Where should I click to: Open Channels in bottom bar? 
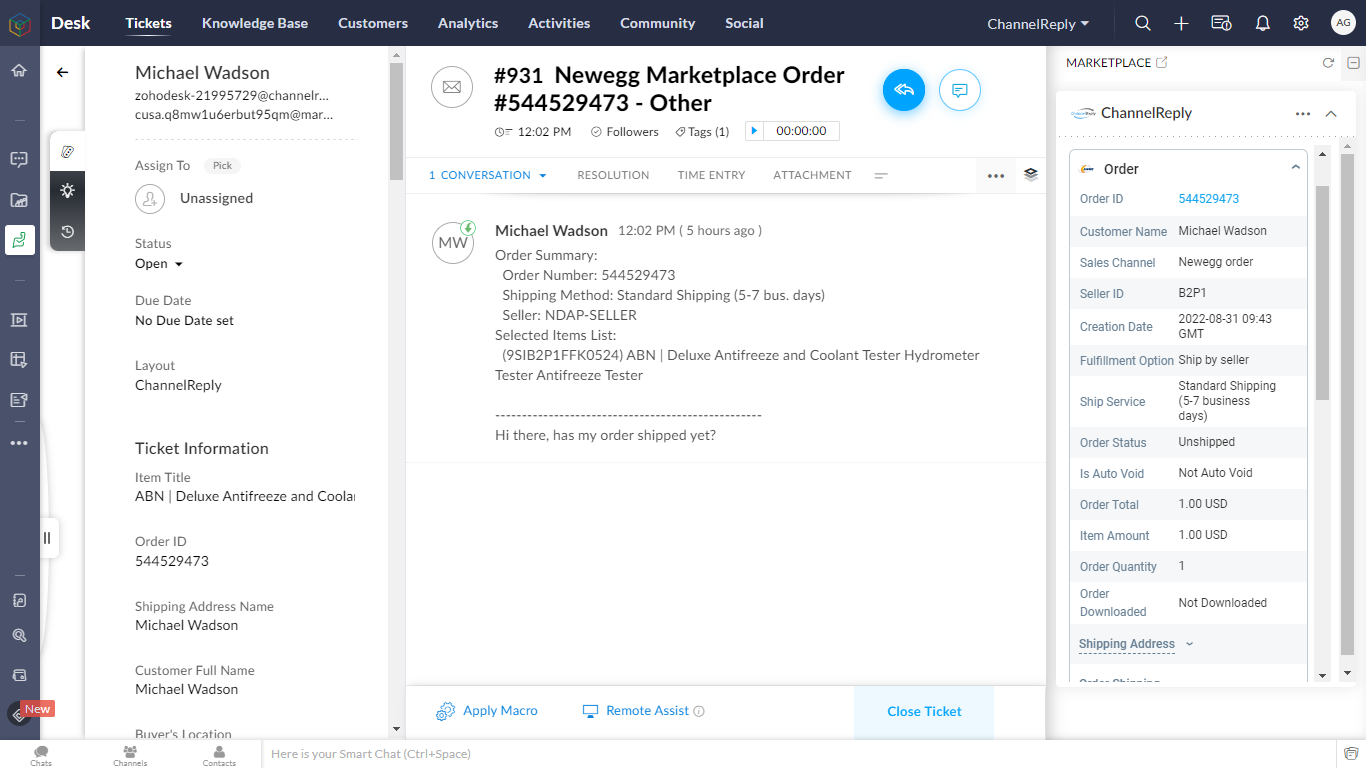click(130, 754)
